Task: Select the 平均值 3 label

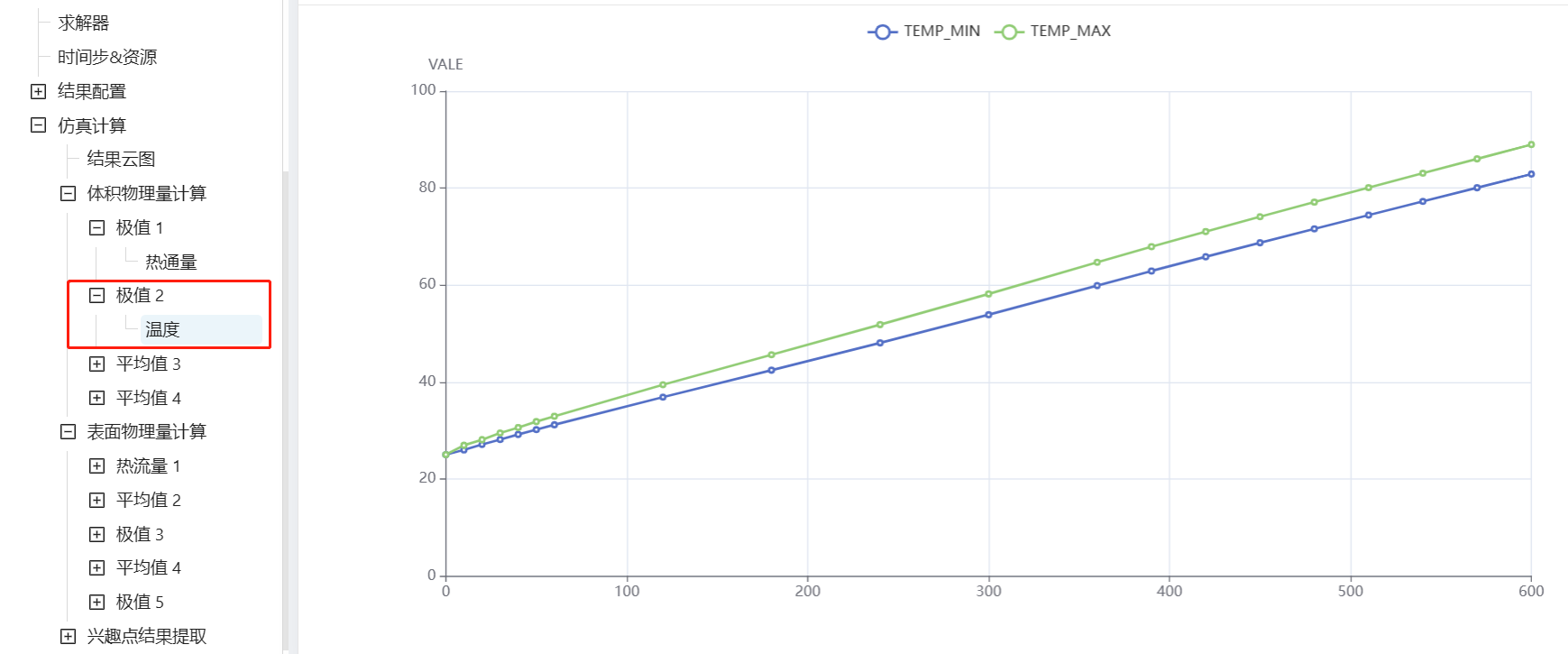Action: [x=149, y=364]
